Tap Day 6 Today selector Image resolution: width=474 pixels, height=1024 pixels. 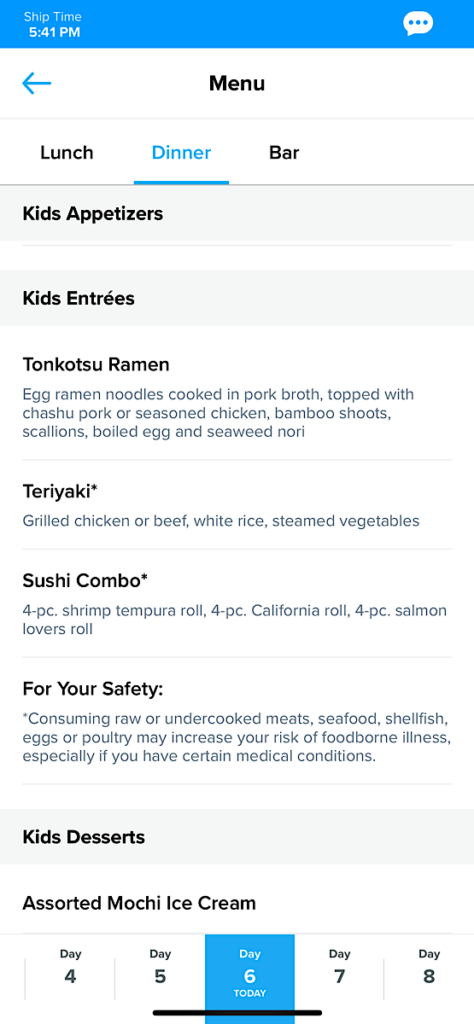click(x=250, y=973)
